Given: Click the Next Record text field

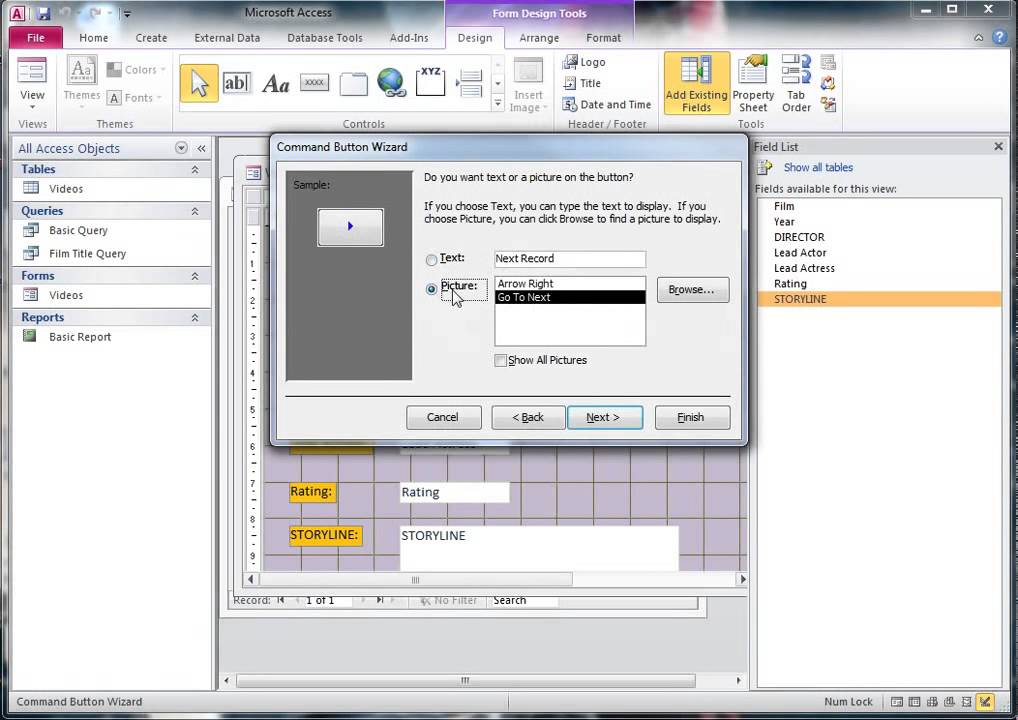Looking at the screenshot, I should [x=569, y=258].
